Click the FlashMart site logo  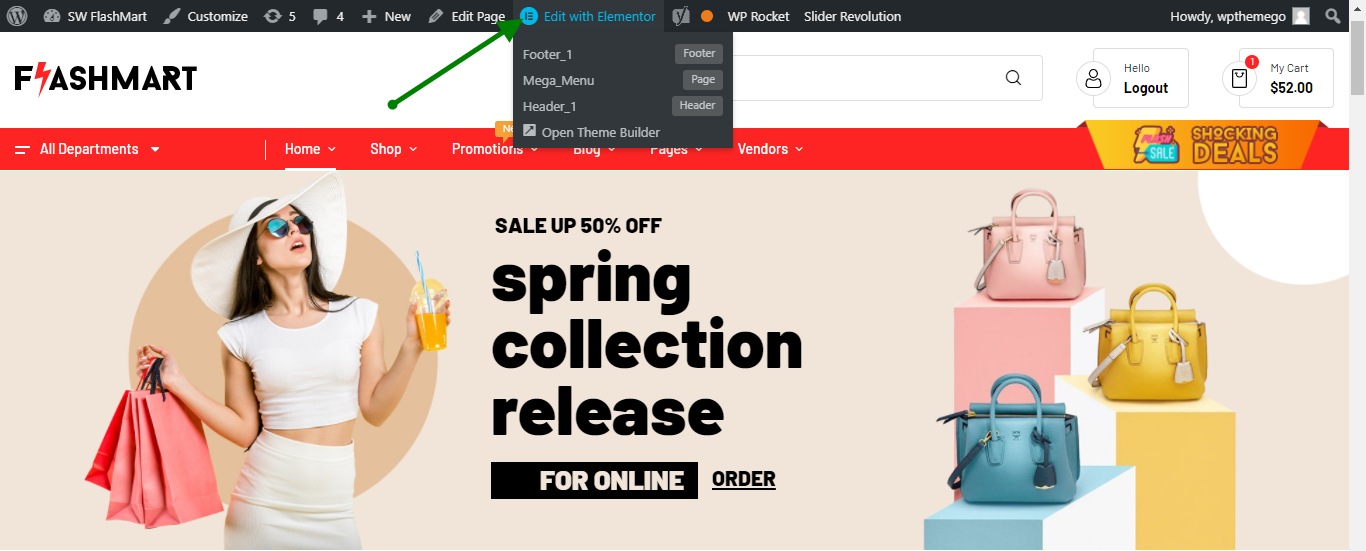click(x=106, y=79)
